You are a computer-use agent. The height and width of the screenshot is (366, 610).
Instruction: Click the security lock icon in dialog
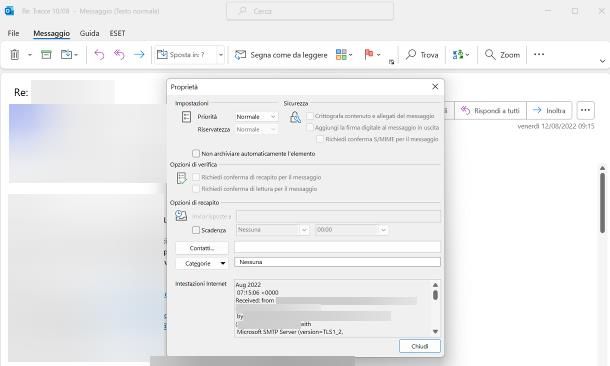(295, 117)
